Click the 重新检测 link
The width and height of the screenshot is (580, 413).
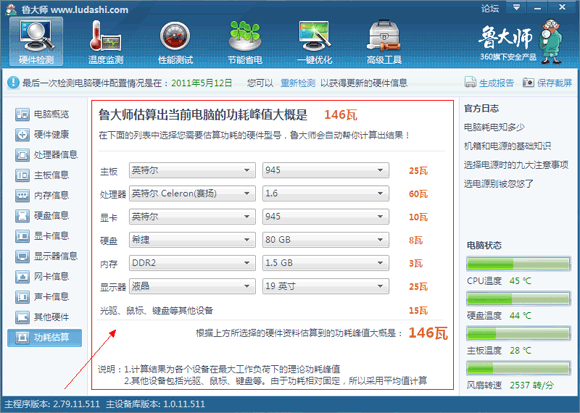[x=298, y=83]
